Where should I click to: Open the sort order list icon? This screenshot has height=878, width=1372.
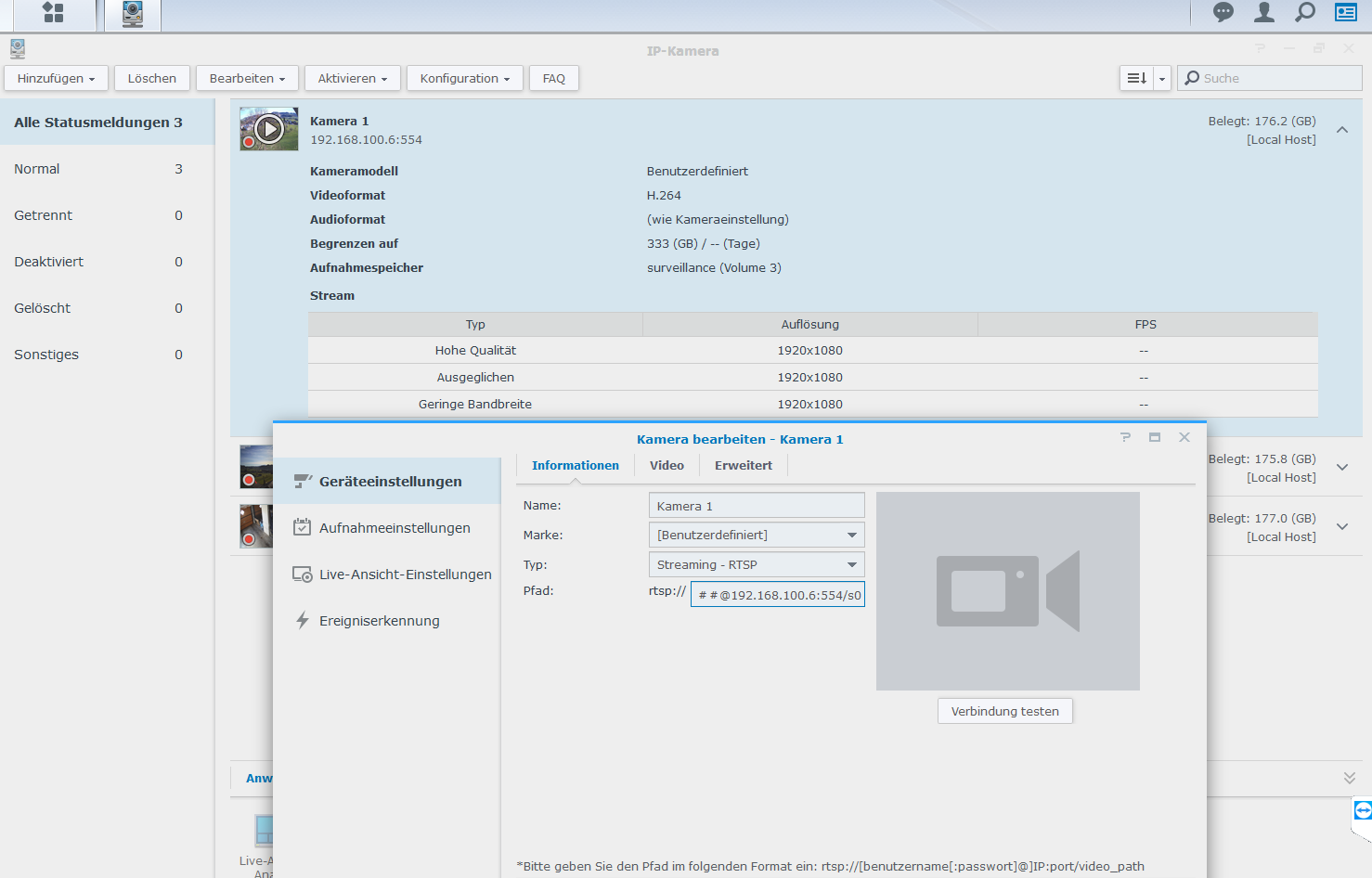coord(1136,79)
